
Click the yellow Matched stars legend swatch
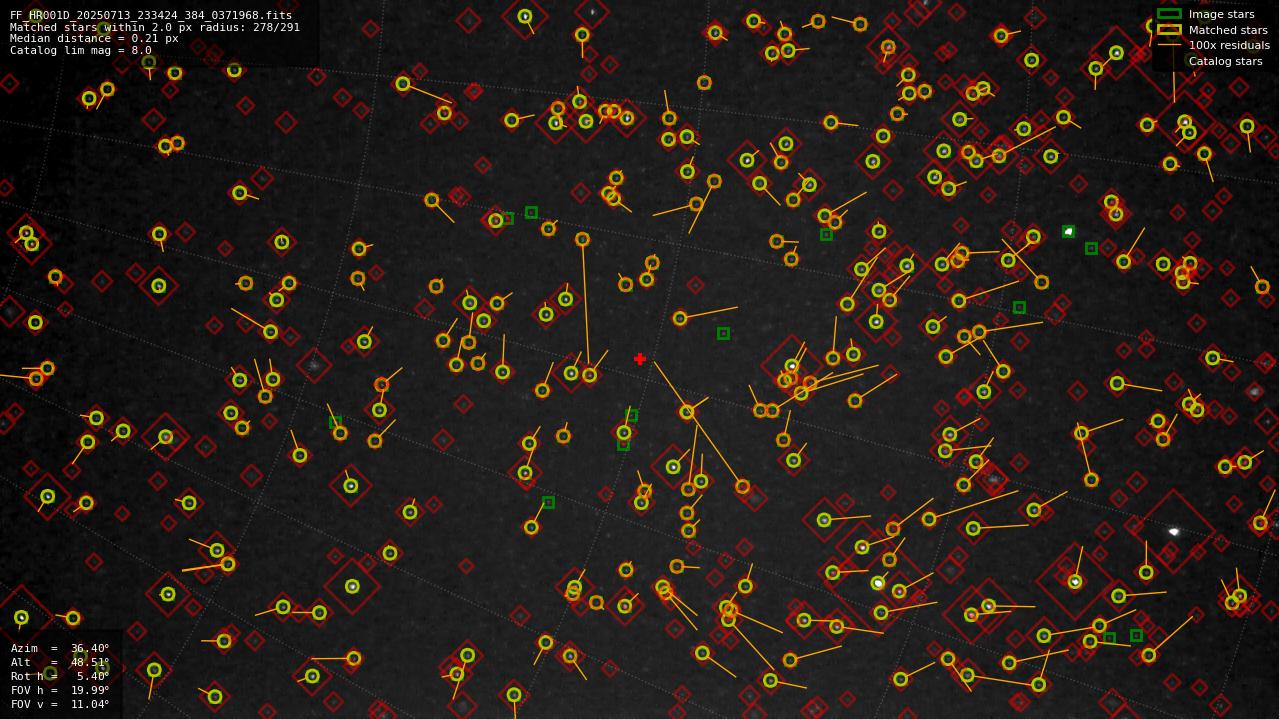pos(1169,30)
